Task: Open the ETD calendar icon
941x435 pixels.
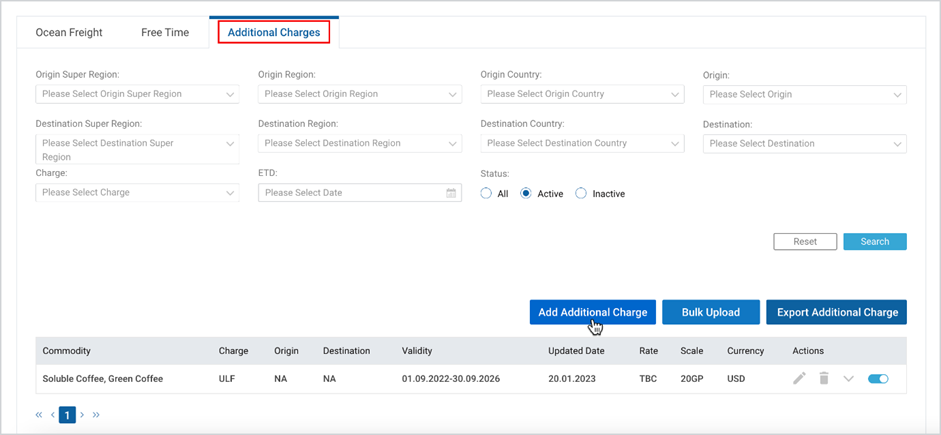Action: click(x=451, y=193)
